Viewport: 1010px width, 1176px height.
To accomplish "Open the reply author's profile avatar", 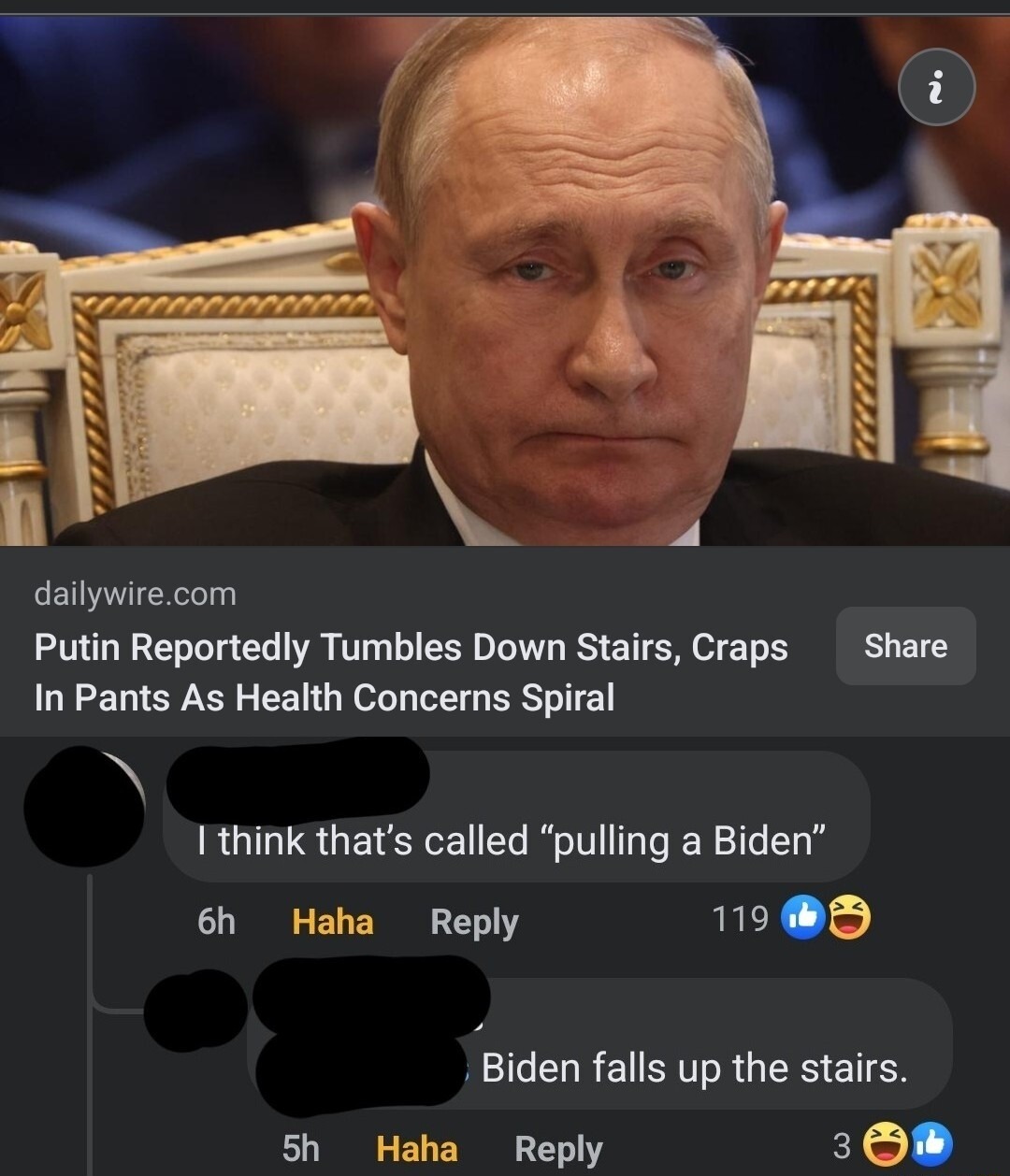I will pos(195,1008).
